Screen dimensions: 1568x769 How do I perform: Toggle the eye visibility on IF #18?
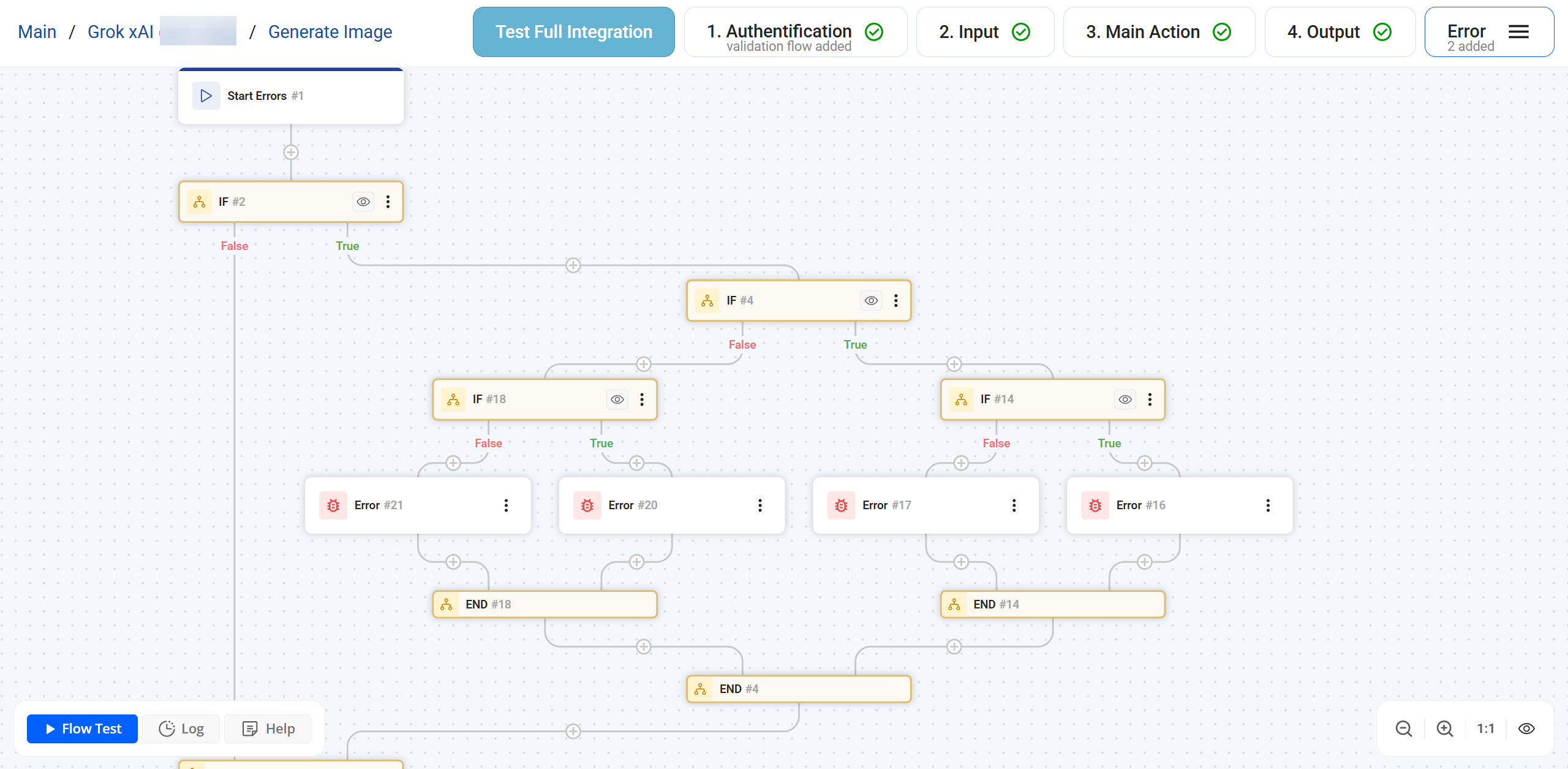[x=617, y=399]
